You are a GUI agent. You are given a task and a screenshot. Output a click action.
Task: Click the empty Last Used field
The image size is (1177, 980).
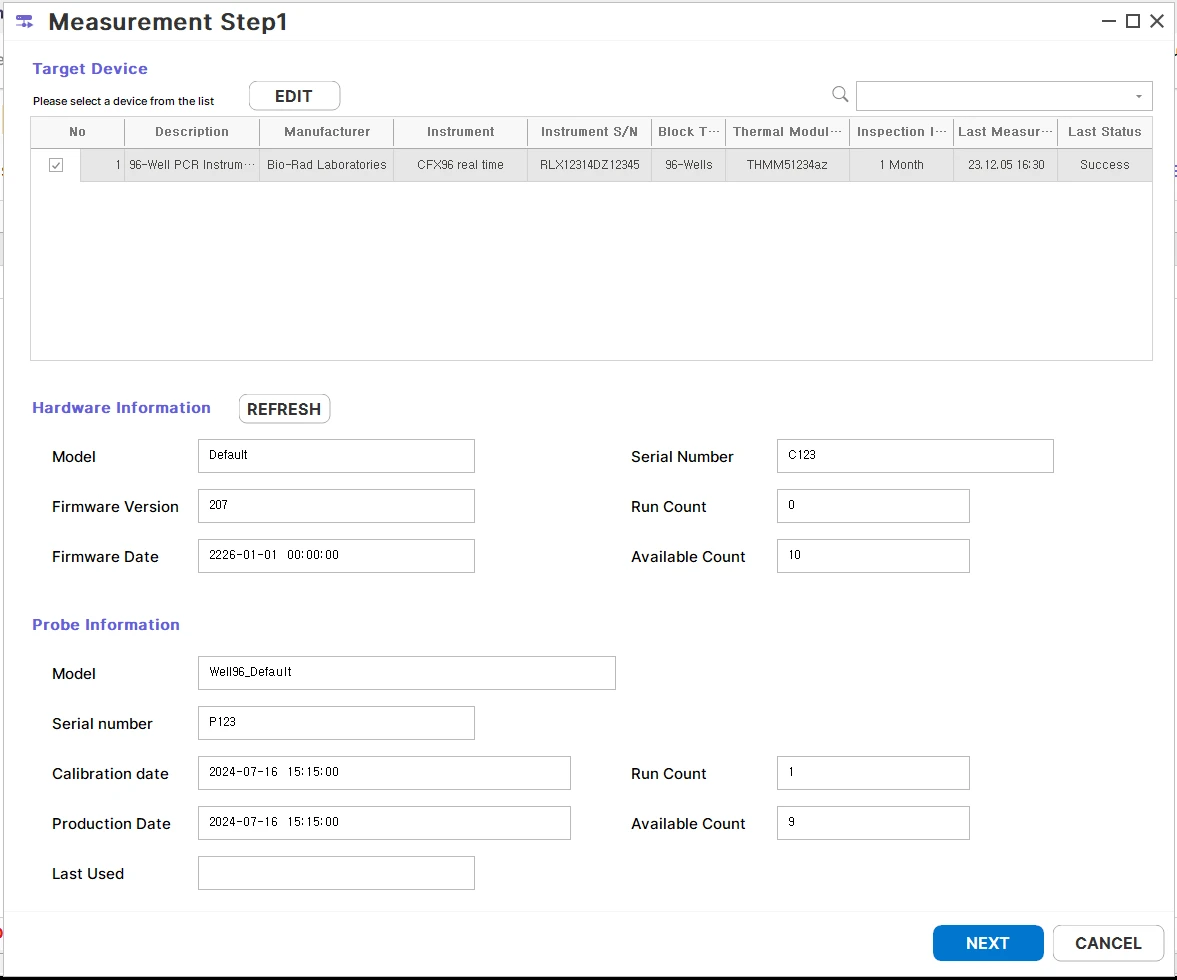(x=336, y=873)
